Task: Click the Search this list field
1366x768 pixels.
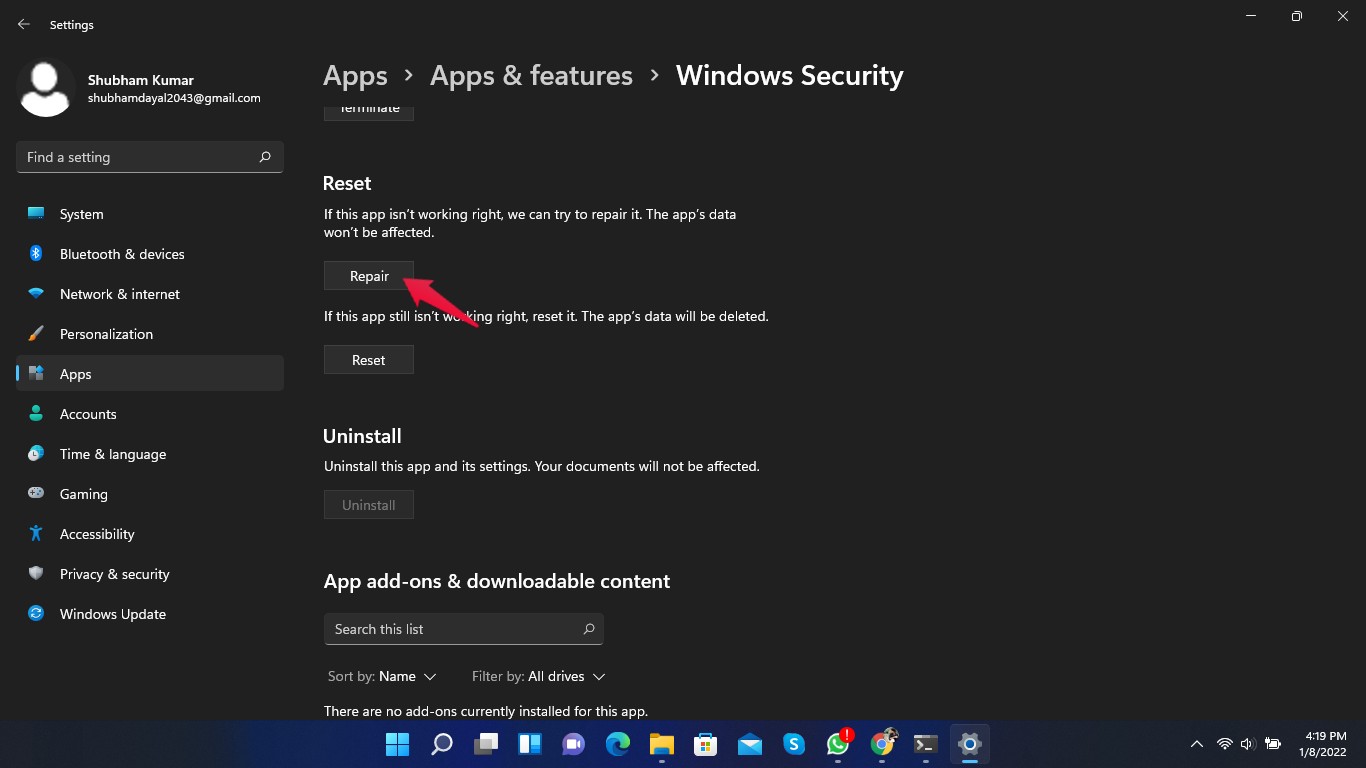Action: tap(455, 629)
